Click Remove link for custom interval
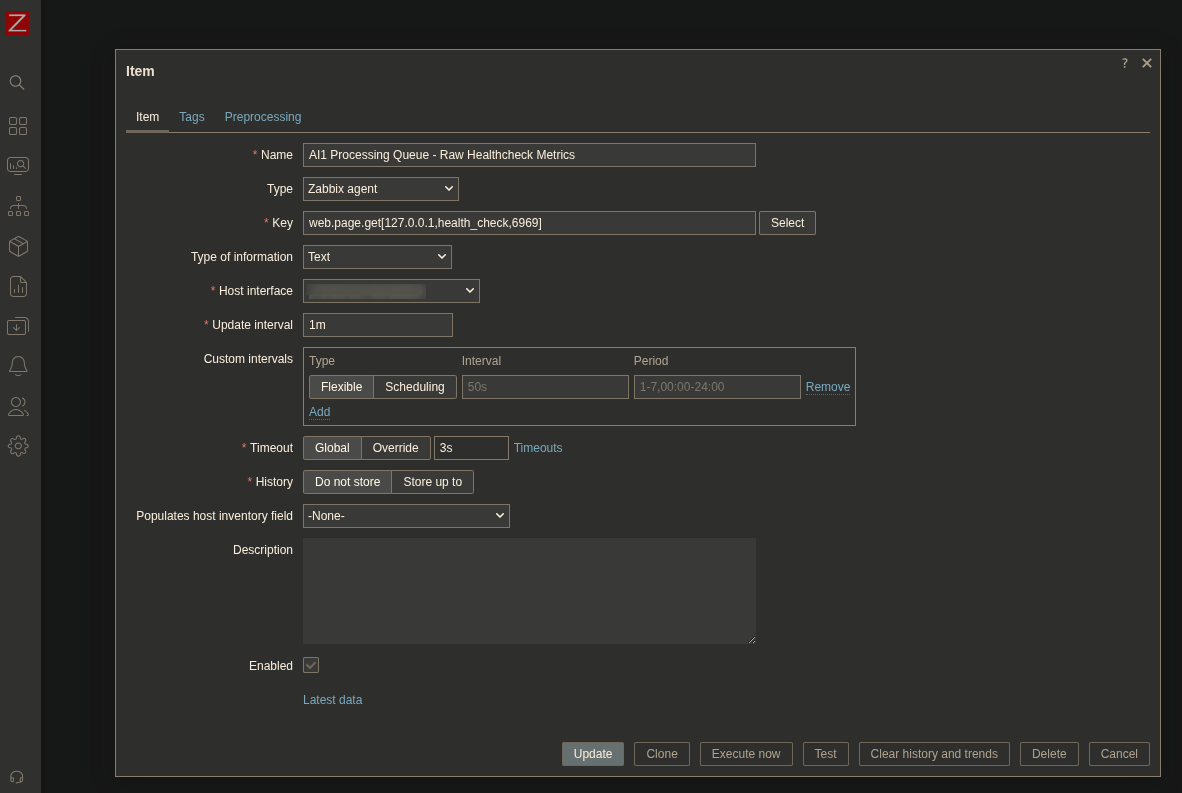1182x793 pixels. pyautogui.click(x=828, y=387)
